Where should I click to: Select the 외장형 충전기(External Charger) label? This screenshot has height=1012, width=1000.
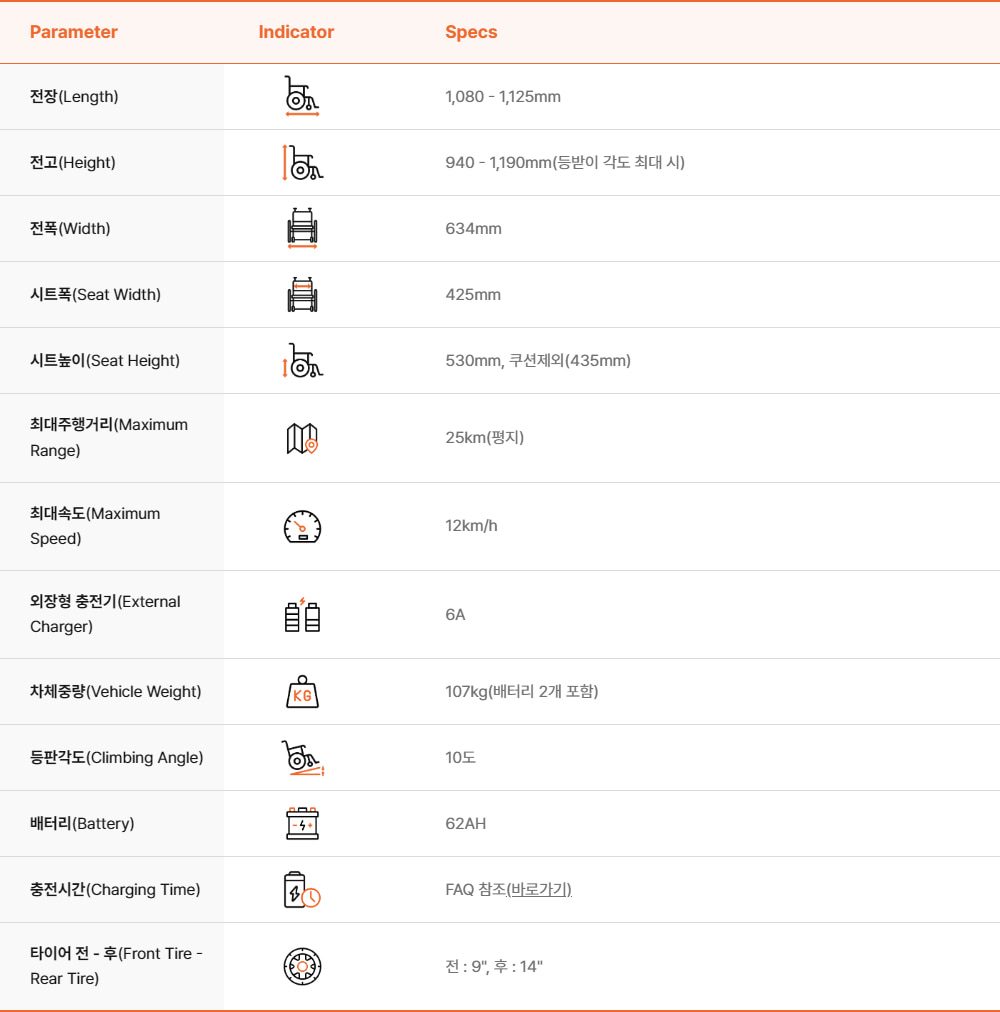tap(105, 614)
